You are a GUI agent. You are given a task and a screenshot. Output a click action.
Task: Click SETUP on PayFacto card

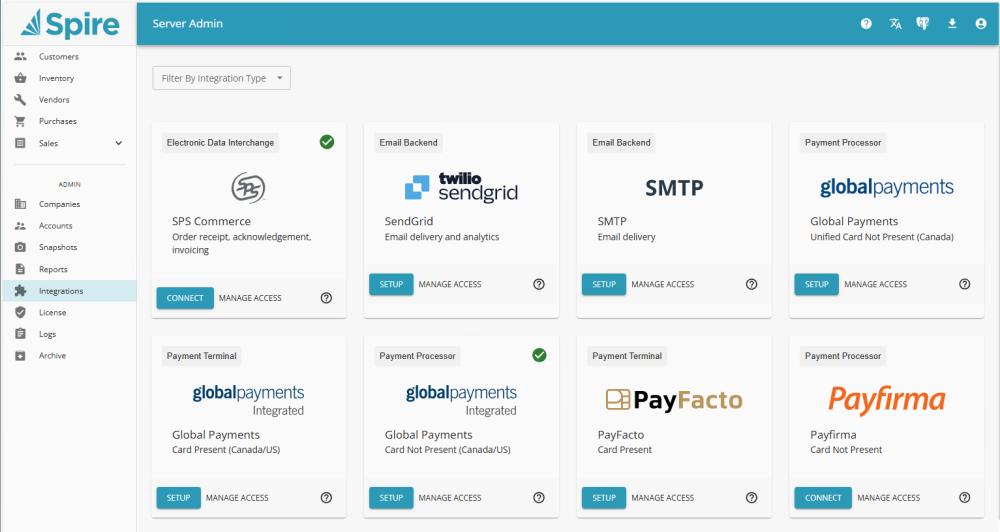[x=604, y=498]
